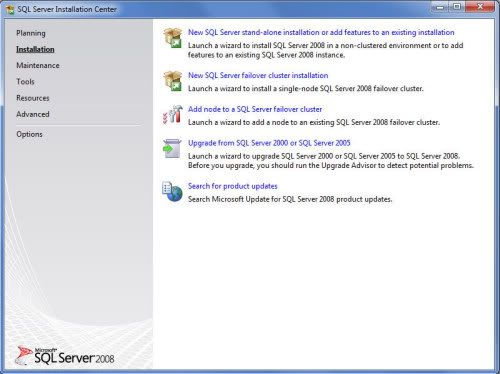Open the Tools section
Screen dimensions: 500x374
[x=25, y=82]
